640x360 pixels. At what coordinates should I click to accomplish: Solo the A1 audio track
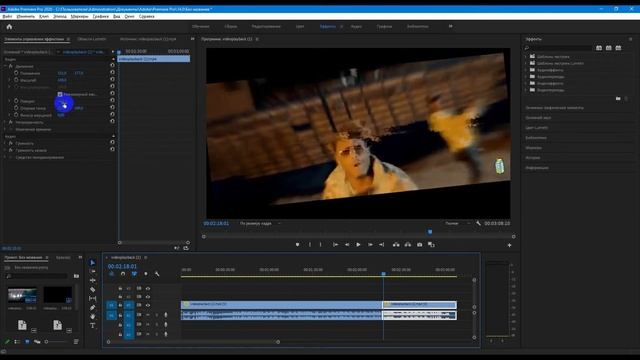pyautogui.click(x=157, y=315)
